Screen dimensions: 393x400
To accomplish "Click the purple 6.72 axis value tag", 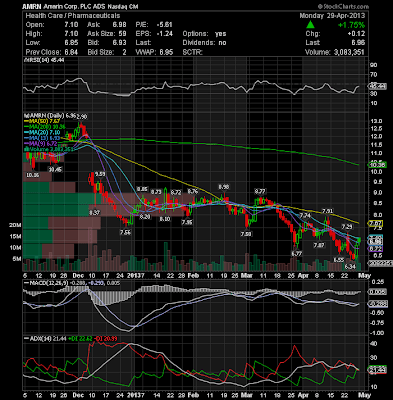I will pyautogui.click(x=376, y=249).
